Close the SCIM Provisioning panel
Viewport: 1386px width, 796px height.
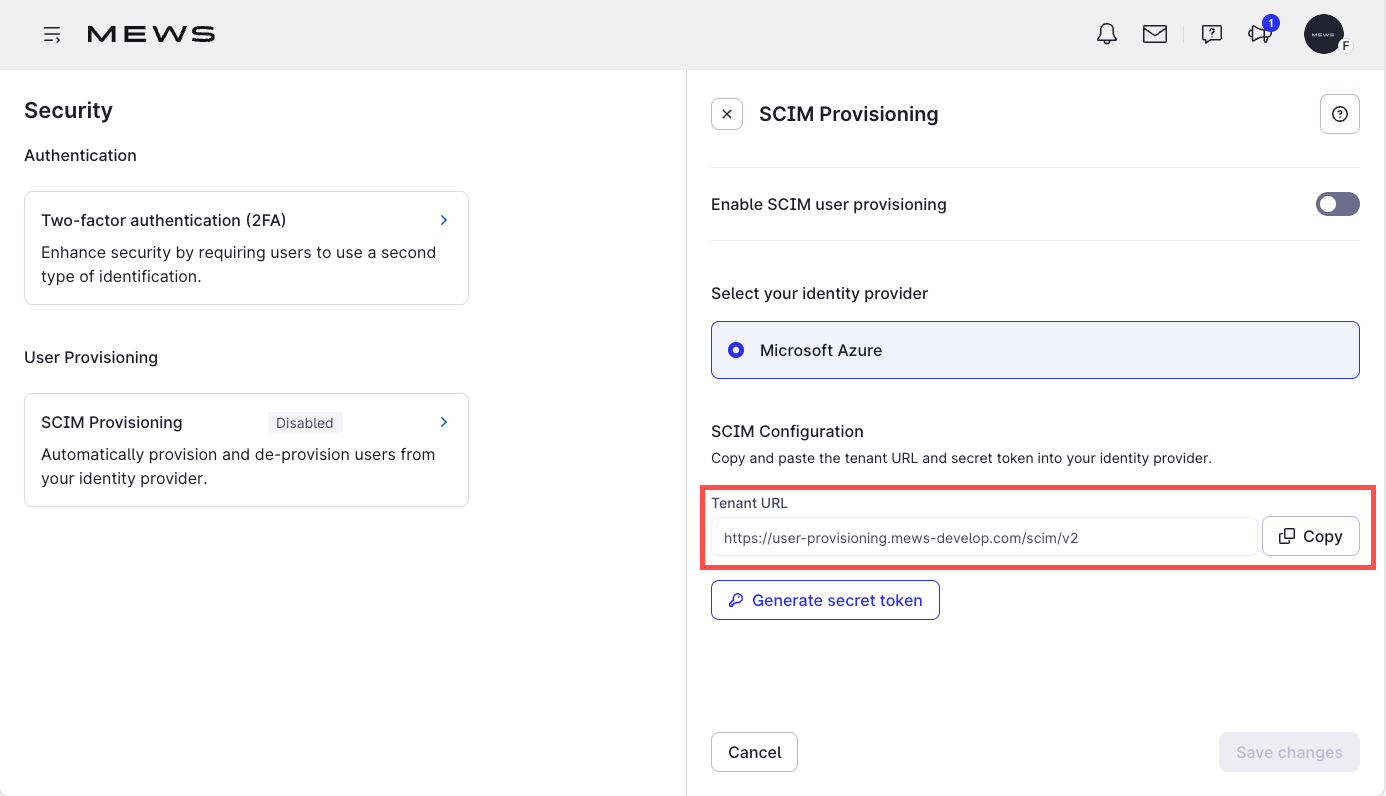[x=727, y=114]
